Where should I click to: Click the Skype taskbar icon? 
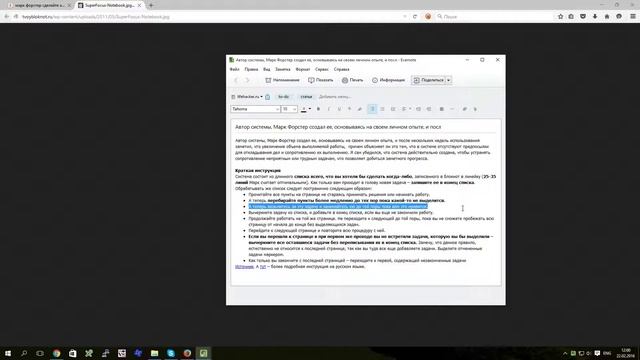tap(171, 353)
